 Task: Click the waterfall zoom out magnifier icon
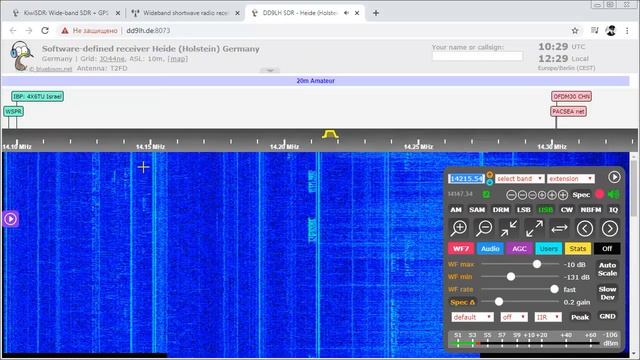[484, 228]
